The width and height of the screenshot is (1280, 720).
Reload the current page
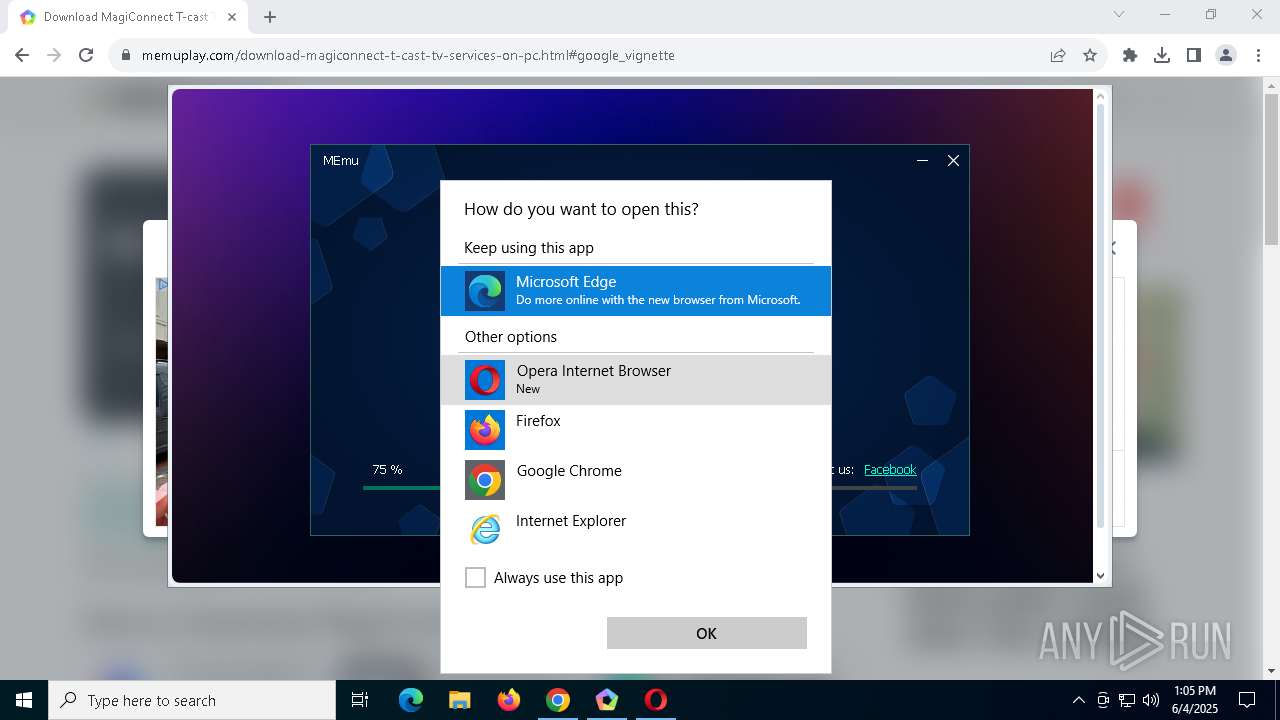click(86, 55)
